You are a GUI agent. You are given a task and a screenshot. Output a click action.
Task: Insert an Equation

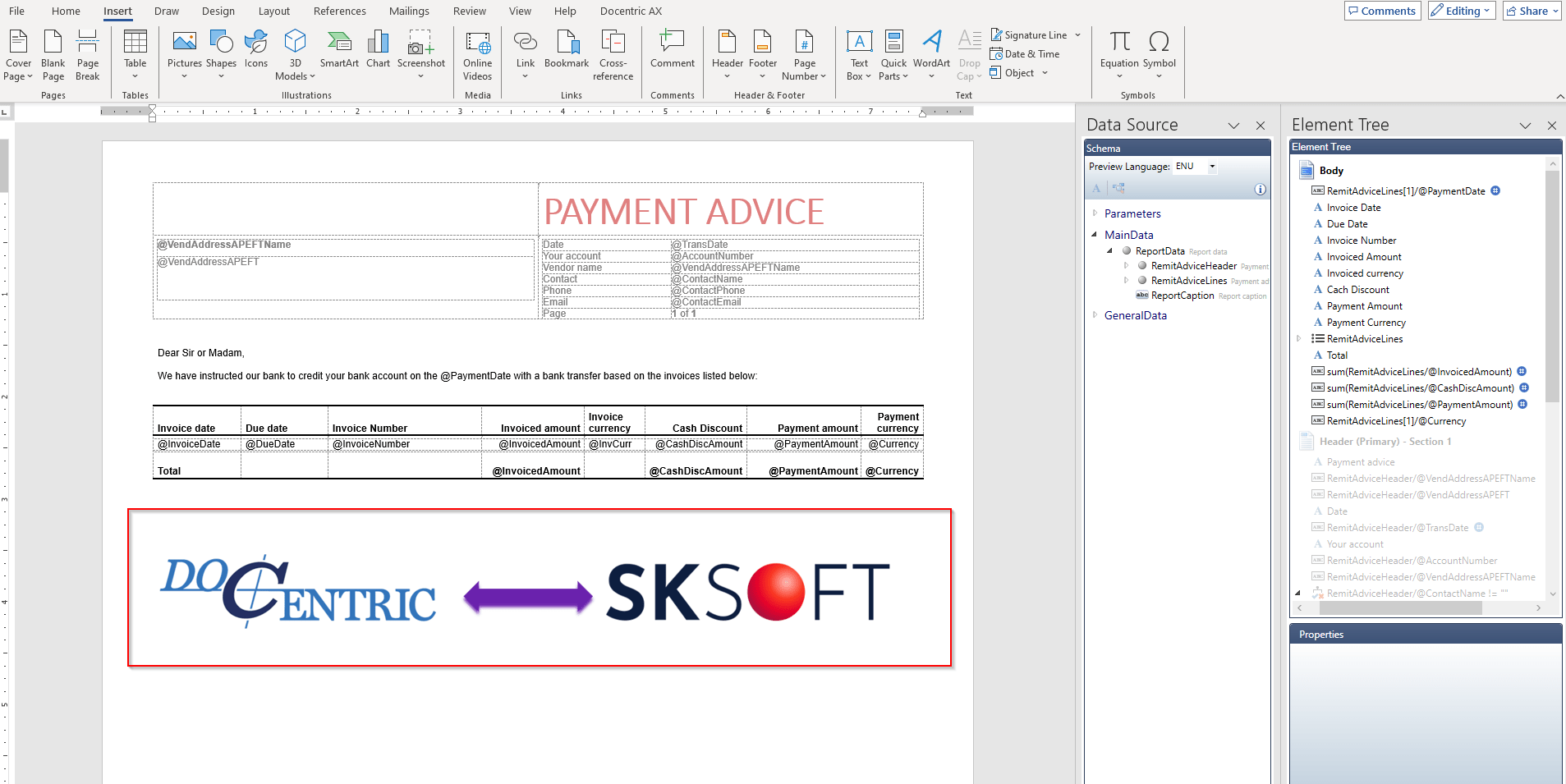pos(1119,55)
